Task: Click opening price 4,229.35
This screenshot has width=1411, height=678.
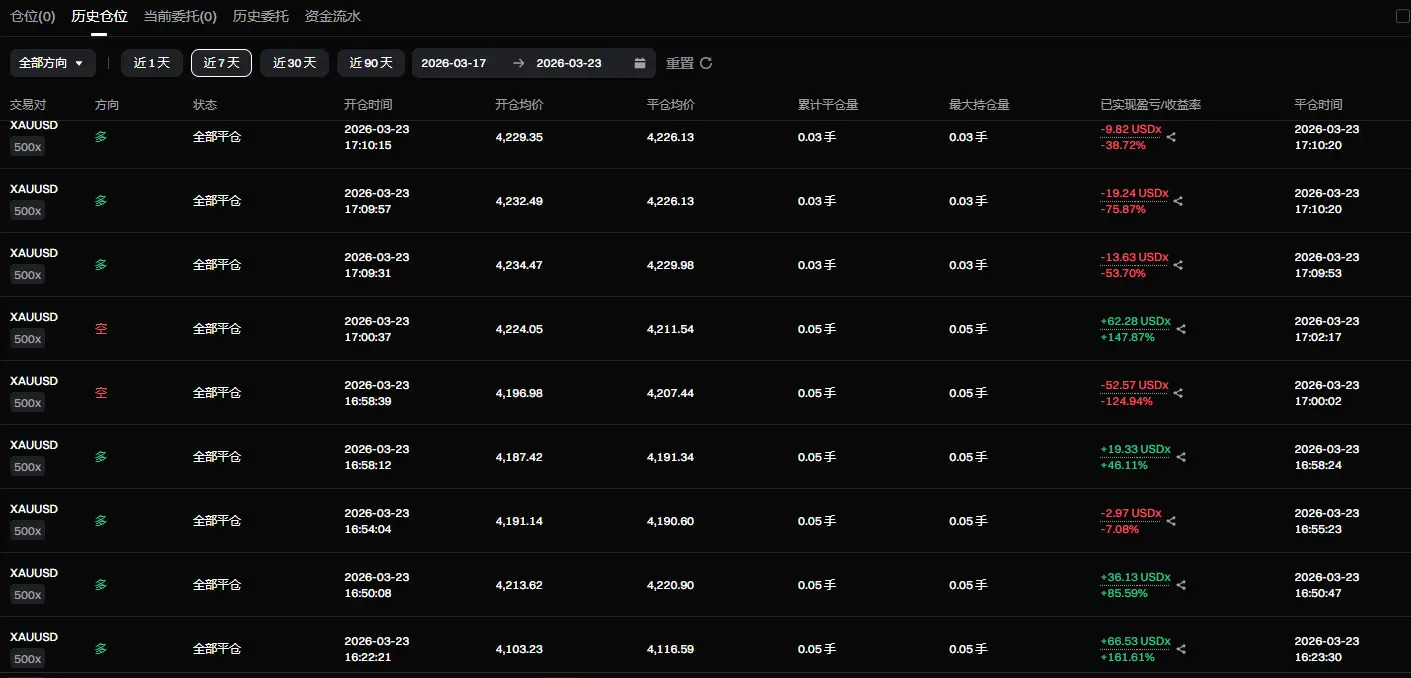Action: pos(519,137)
